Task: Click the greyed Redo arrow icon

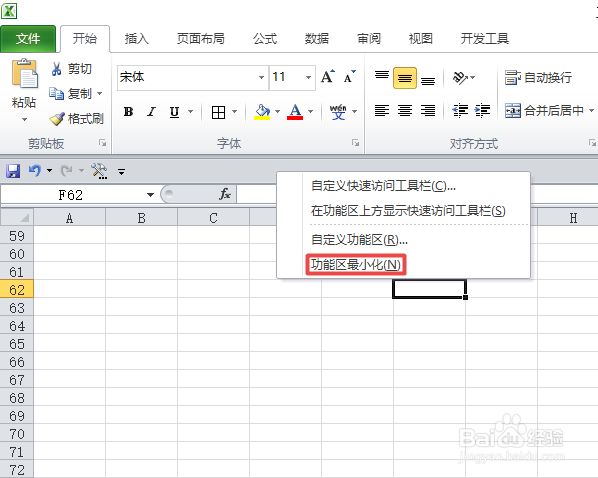Action: tap(66, 171)
